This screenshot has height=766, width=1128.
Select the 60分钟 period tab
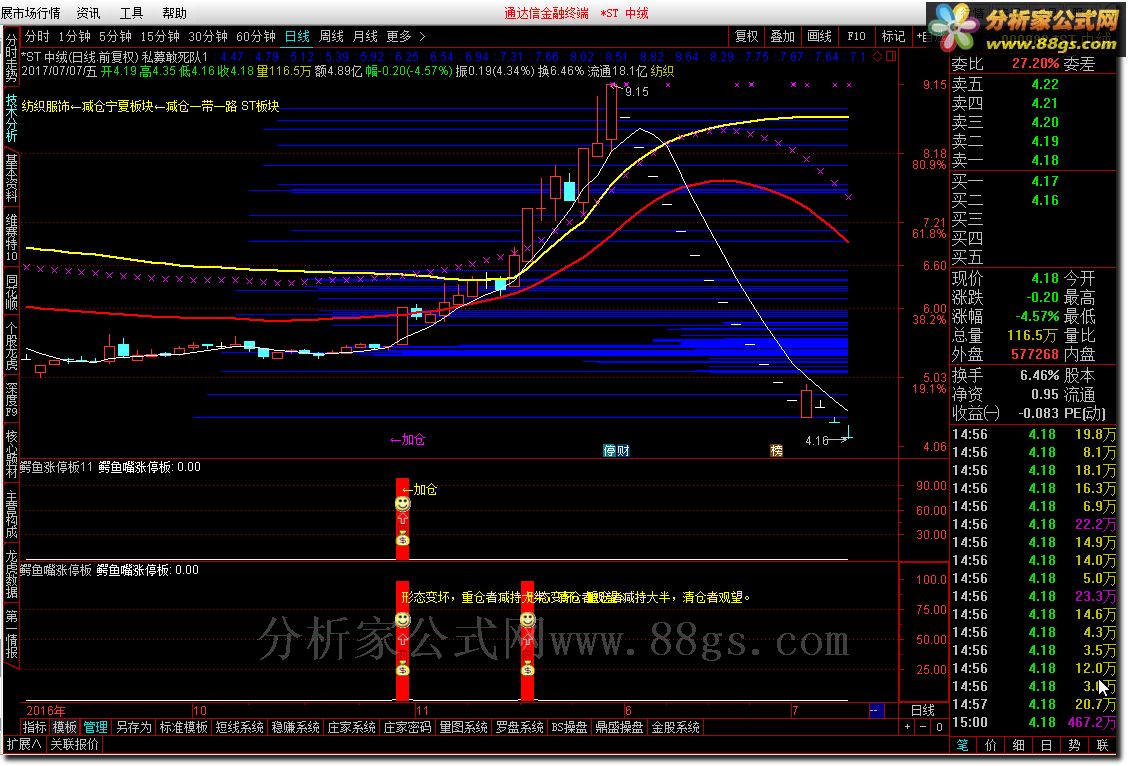255,36
